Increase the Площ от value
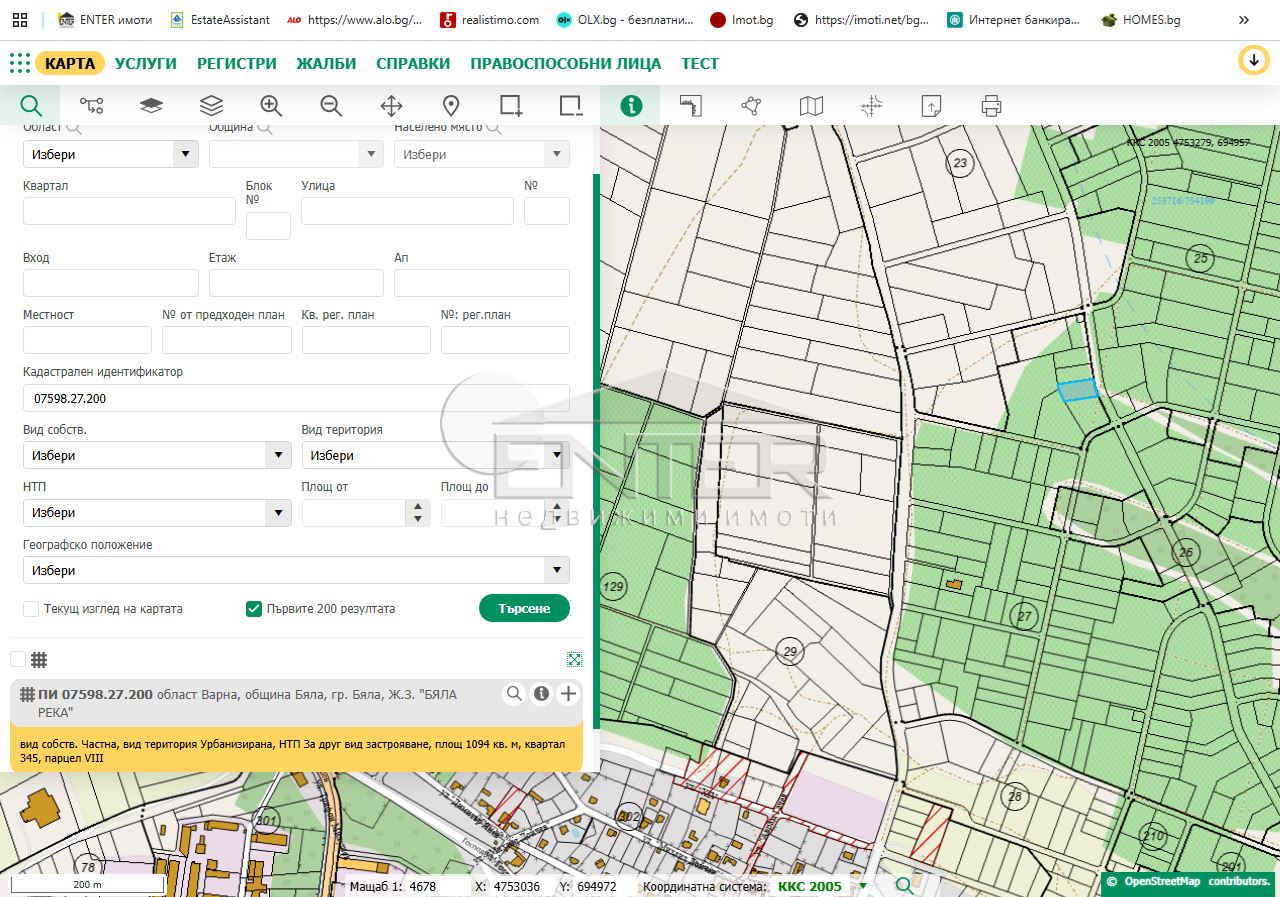The height and width of the screenshot is (897, 1280). coord(417,506)
